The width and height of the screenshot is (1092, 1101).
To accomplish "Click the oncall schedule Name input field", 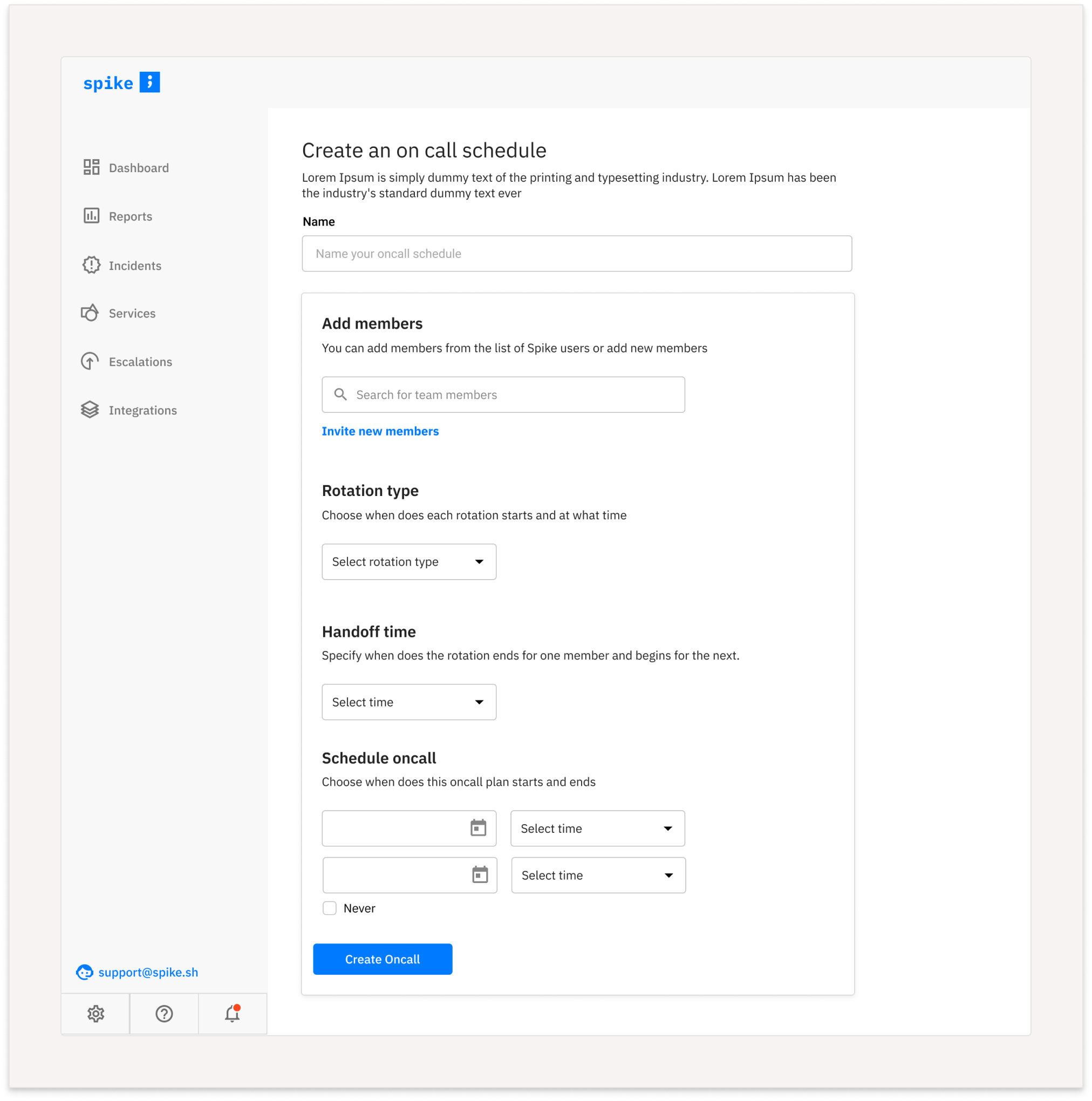I will (577, 253).
